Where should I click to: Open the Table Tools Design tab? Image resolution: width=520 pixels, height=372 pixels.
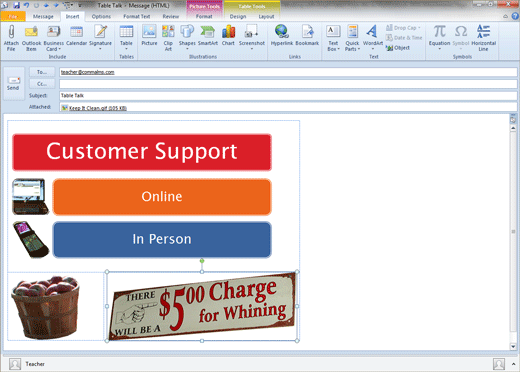coord(238,16)
